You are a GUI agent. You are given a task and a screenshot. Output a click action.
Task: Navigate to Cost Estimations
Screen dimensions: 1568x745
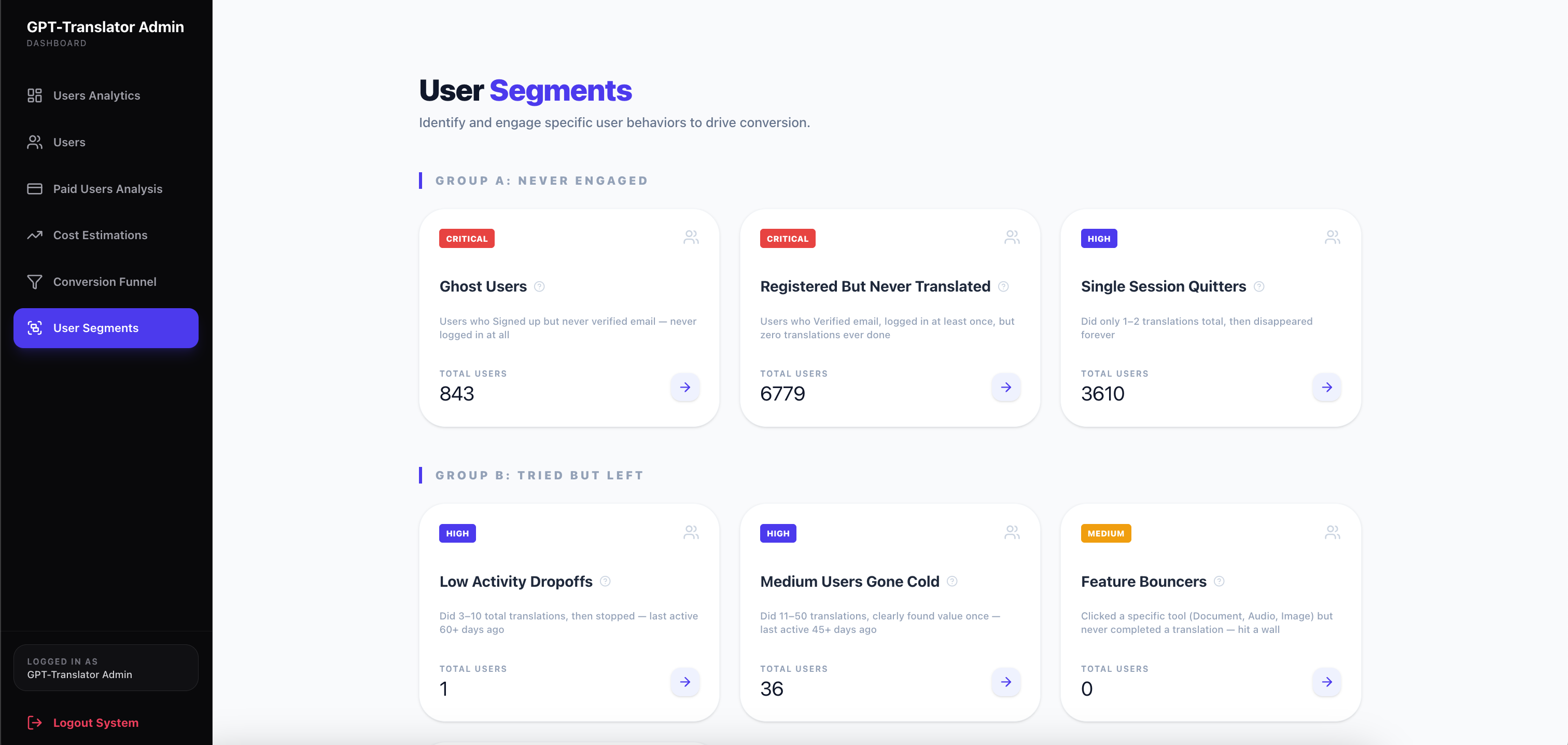tap(100, 235)
